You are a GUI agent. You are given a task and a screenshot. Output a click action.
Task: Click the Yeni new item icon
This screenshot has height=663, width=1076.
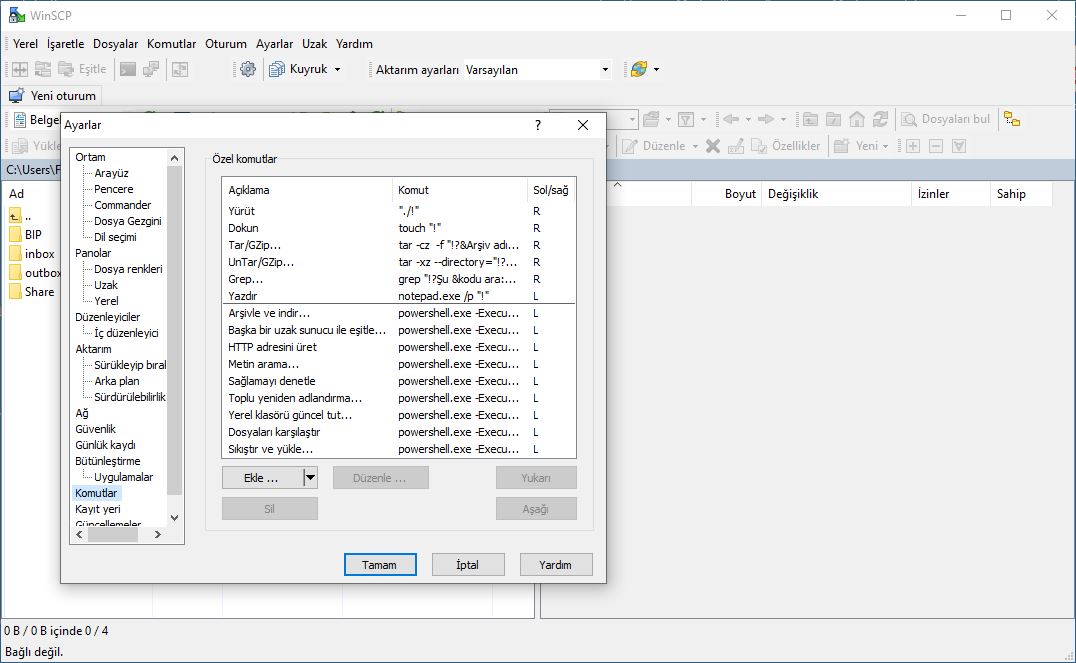841,146
